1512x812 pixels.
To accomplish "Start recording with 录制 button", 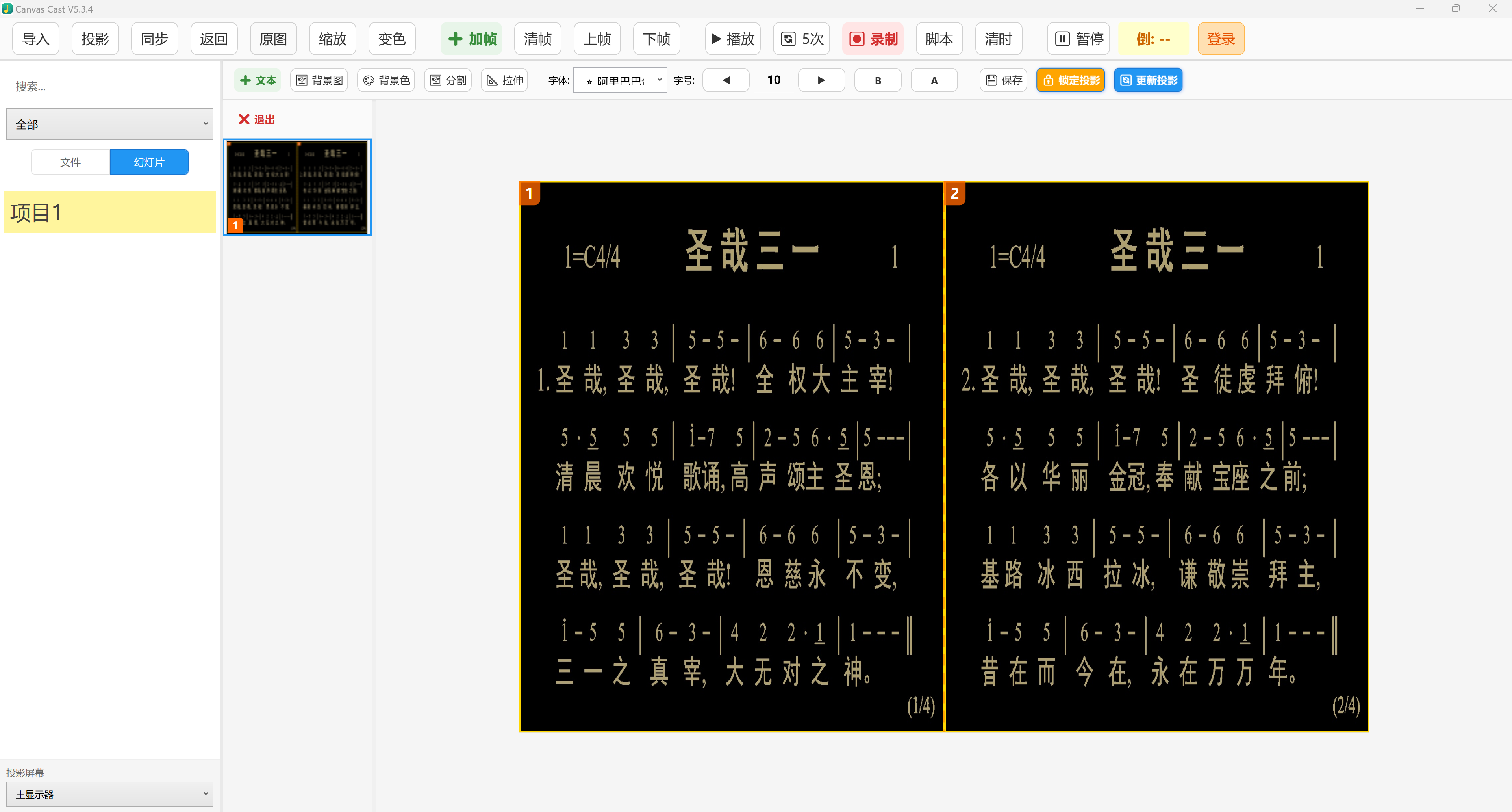I will [x=873, y=39].
